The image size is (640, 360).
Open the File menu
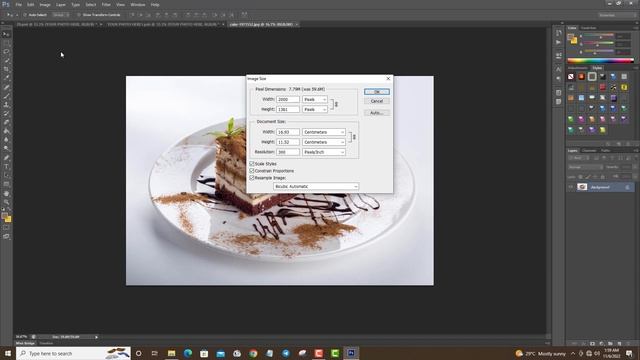coord(18,4)
